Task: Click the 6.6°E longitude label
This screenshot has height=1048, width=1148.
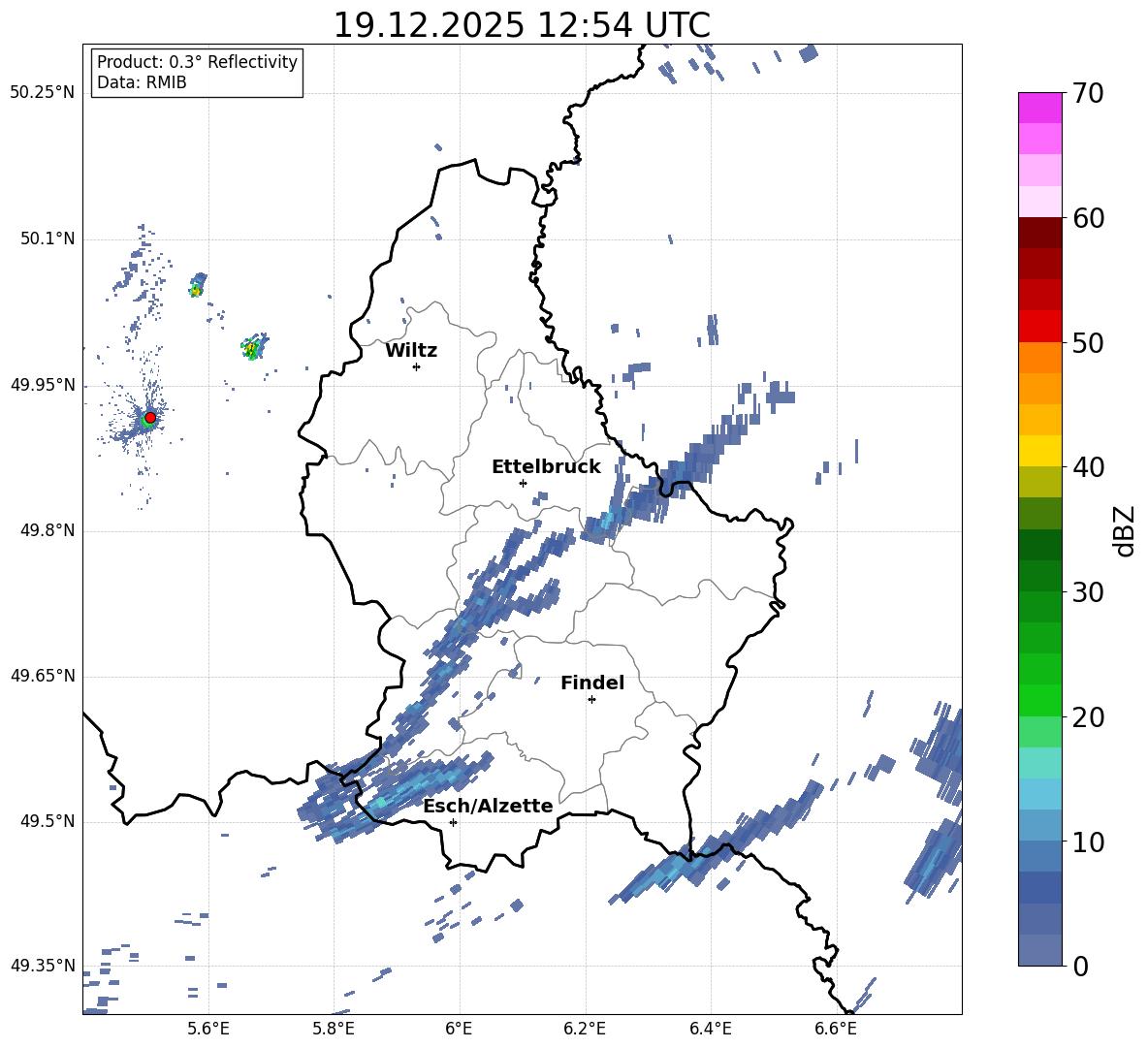Action: point(836,1029)
